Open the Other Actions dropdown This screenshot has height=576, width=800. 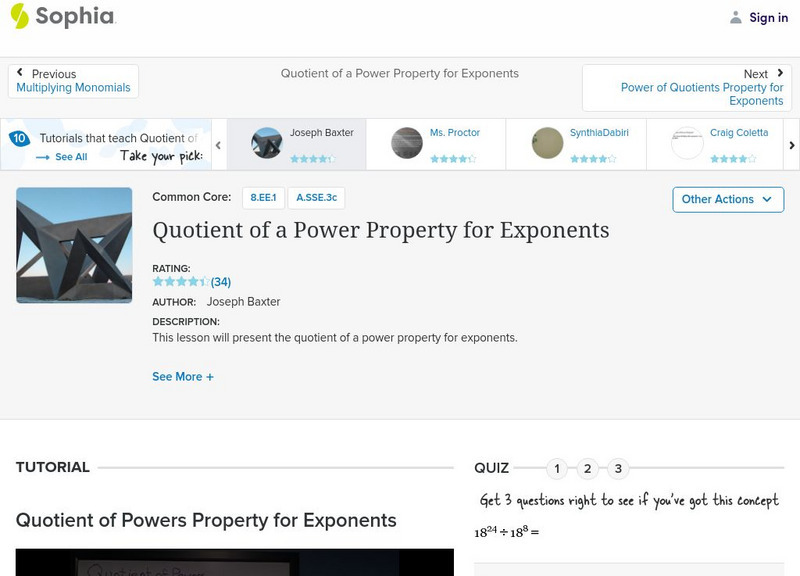coord(727,199)
